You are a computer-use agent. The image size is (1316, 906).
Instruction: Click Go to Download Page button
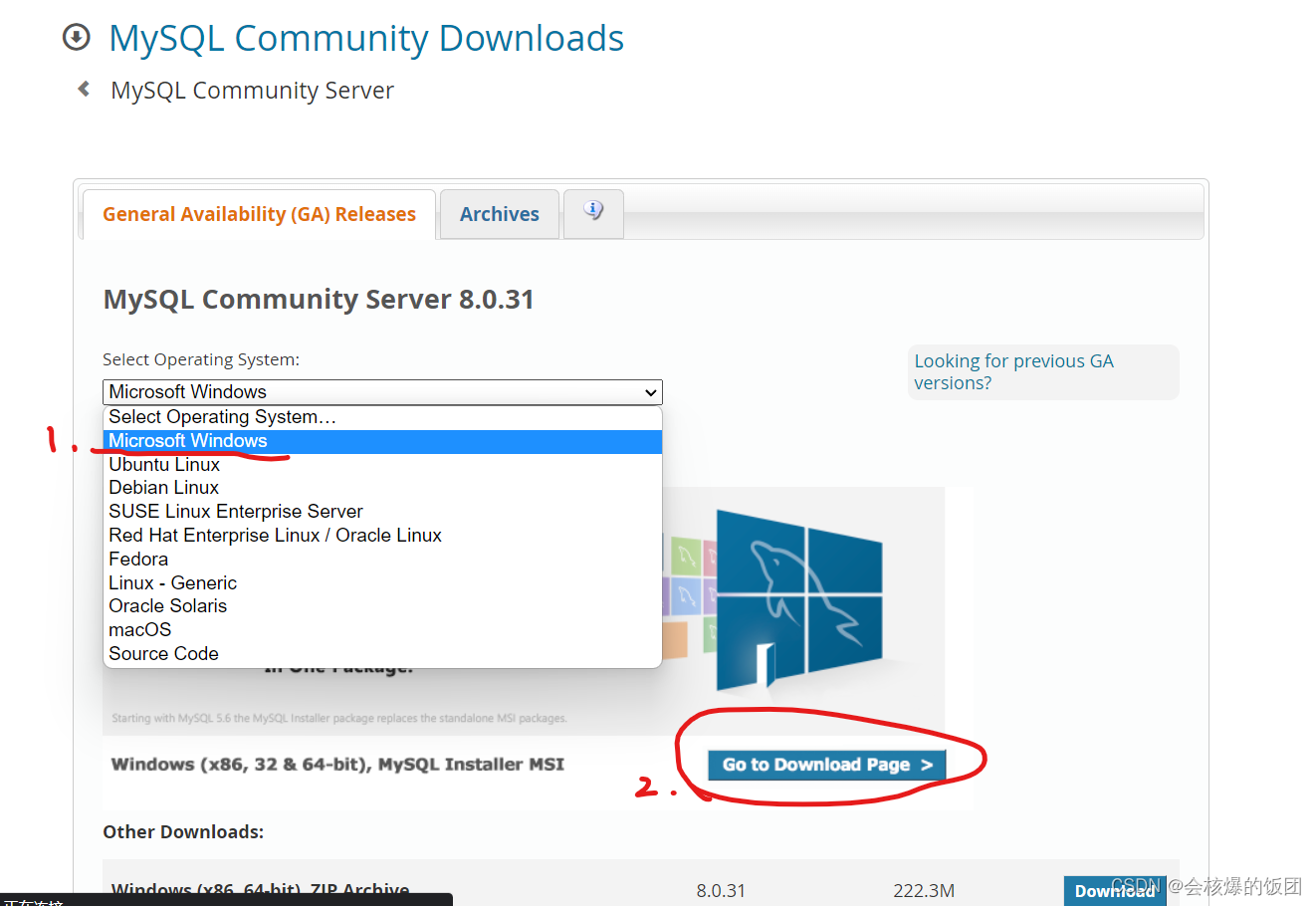pyautogui.click(x=827, y=765)
